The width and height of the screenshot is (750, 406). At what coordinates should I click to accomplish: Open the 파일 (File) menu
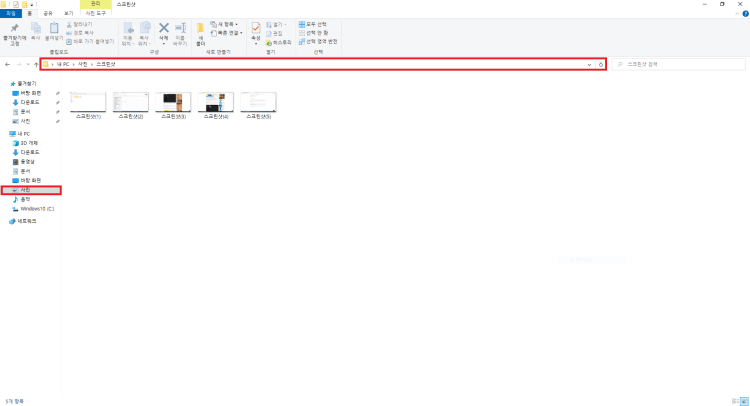(x=11, y=13)
